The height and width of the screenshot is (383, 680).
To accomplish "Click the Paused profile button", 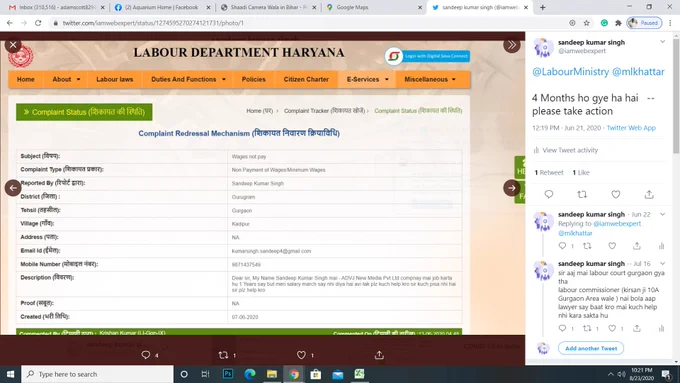I will click(x=644, y=23).
